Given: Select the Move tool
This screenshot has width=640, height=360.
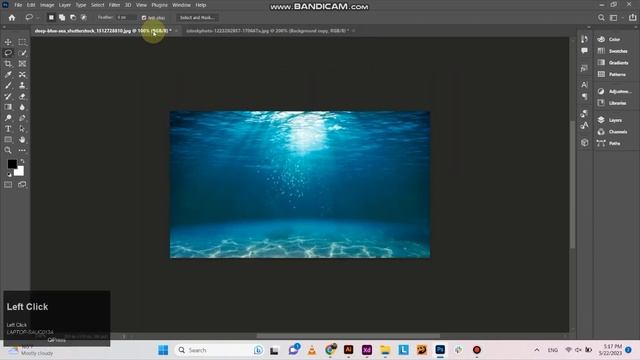Looking at the screenshot, I should (8, 42).
